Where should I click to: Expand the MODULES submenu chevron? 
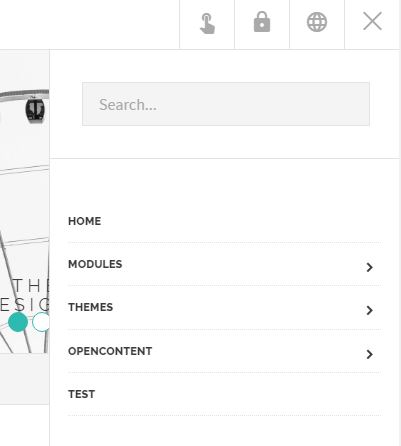(369, 267)
